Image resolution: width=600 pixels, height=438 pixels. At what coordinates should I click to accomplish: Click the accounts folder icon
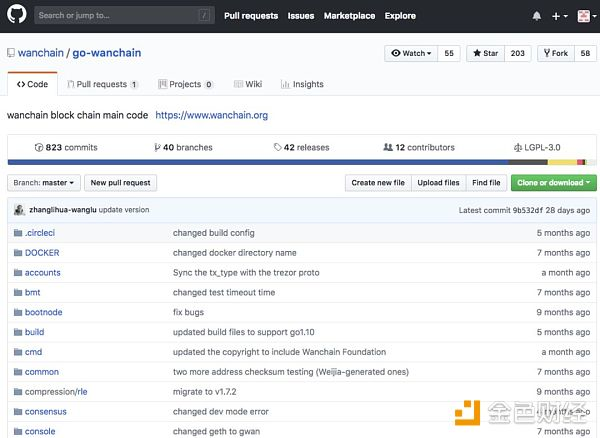pyautogui.click(x=18, y=272)
